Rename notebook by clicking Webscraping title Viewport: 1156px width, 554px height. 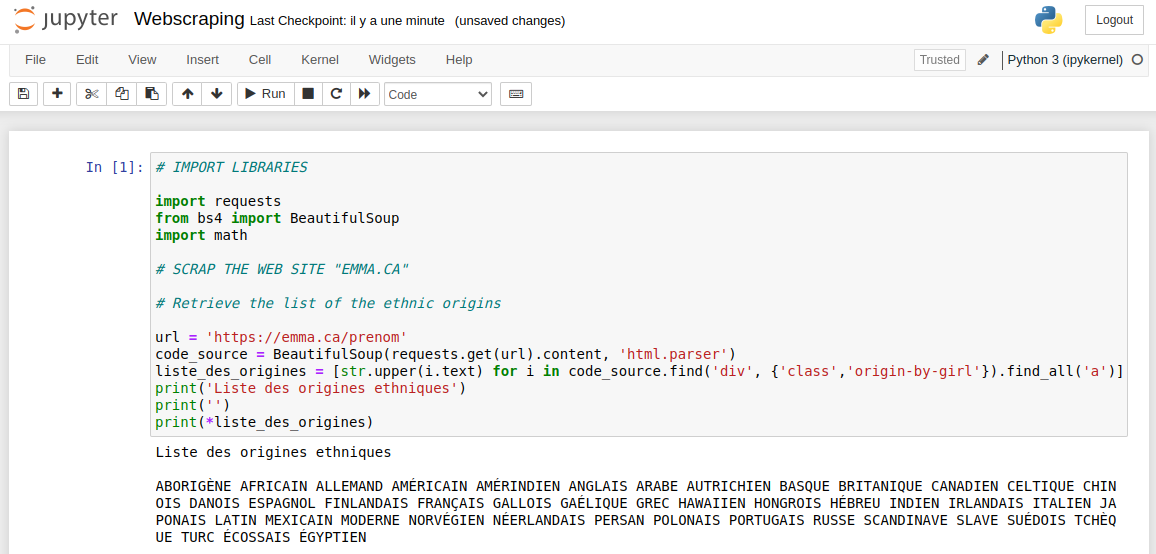pos(189,19)
